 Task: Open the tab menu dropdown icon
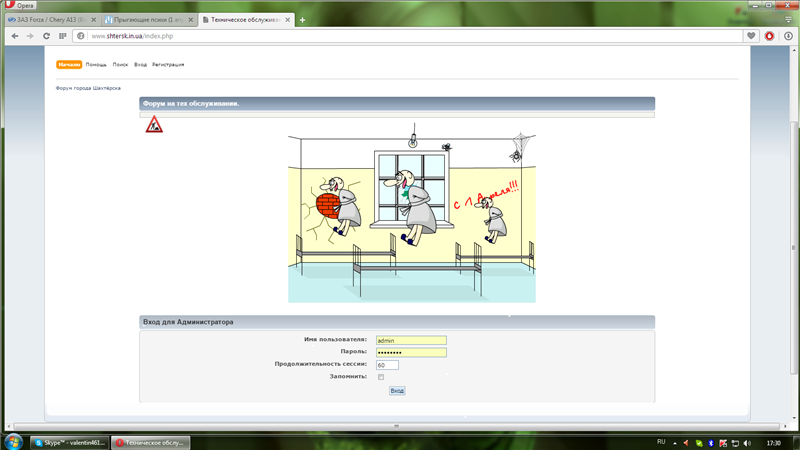coord(788,19)
